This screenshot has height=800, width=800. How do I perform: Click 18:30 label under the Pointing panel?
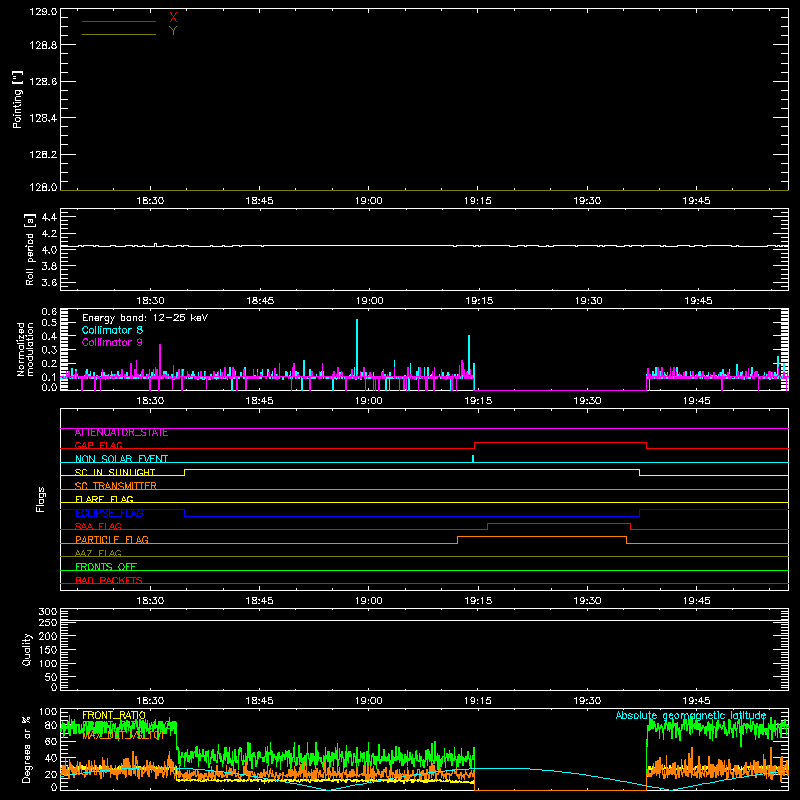click(150, 201)
